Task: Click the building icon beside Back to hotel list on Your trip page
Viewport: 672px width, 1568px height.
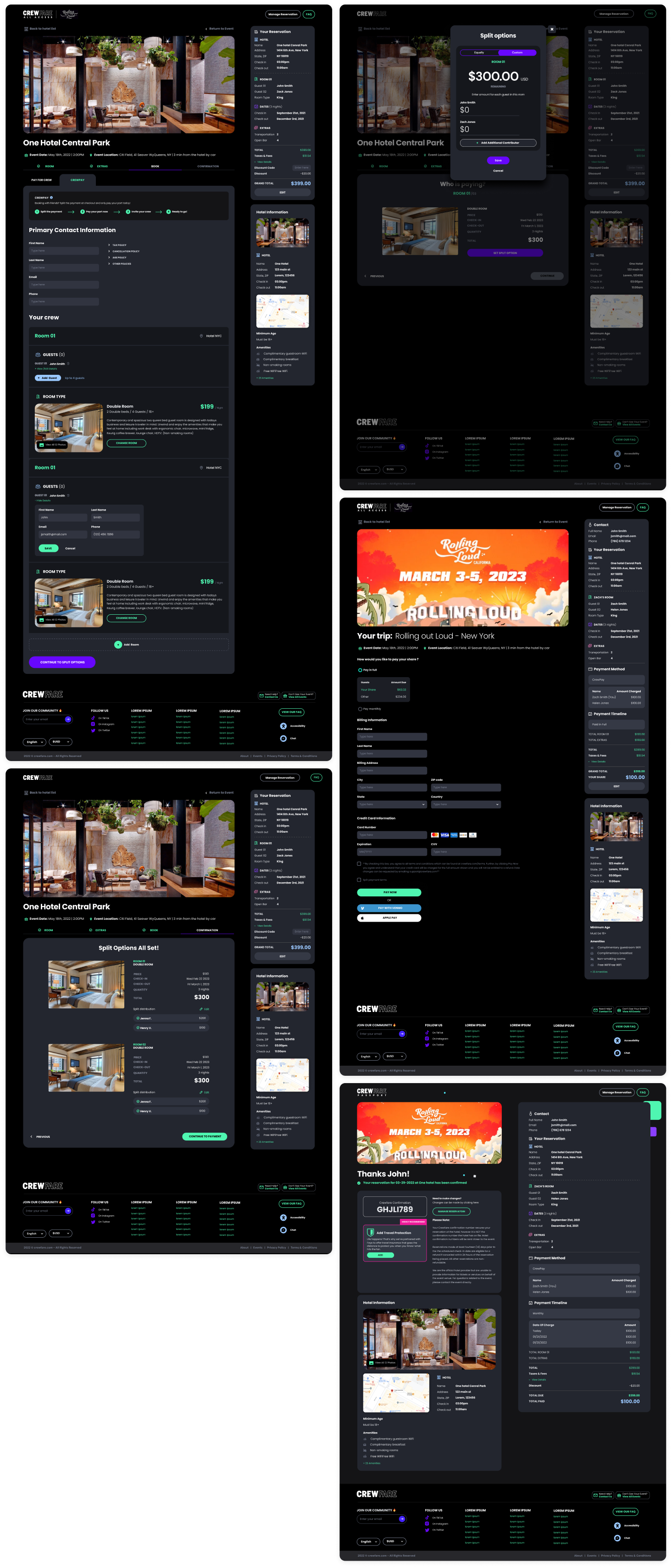Action: click(360, 522)
